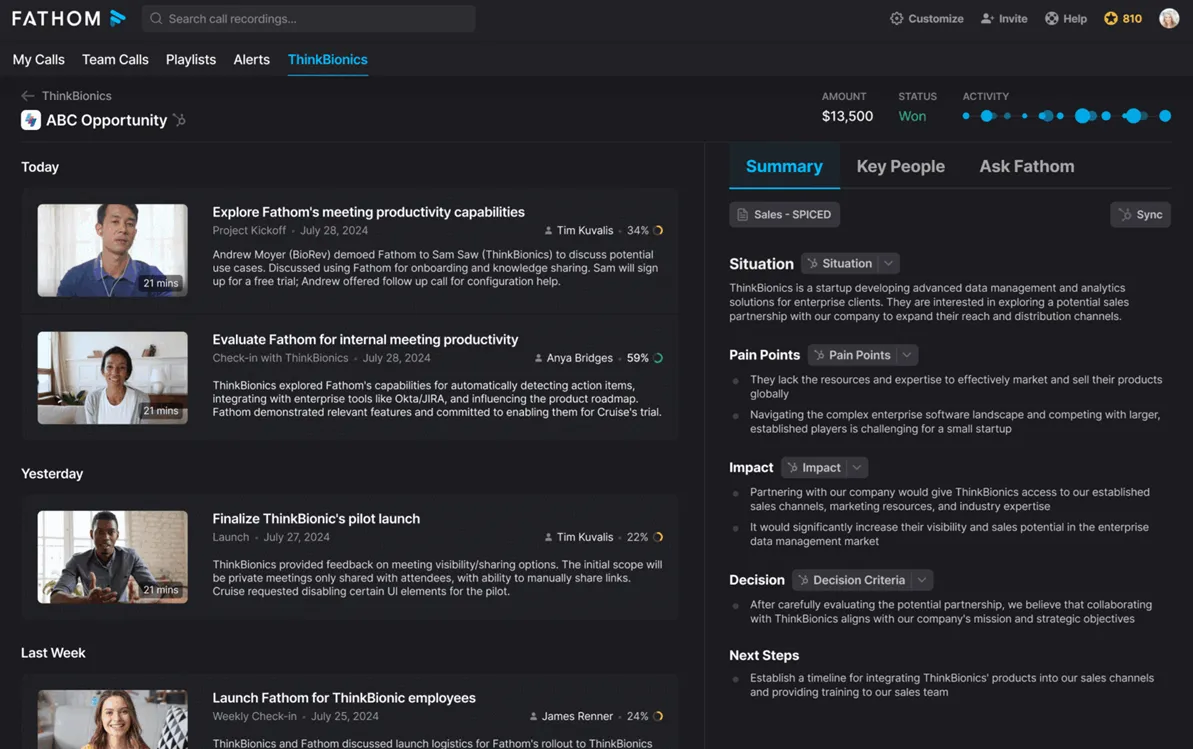This screenshot has height=749, width=1193.
Task: Click the back arrow beside ThinkBionics
Action: [28, 96]
